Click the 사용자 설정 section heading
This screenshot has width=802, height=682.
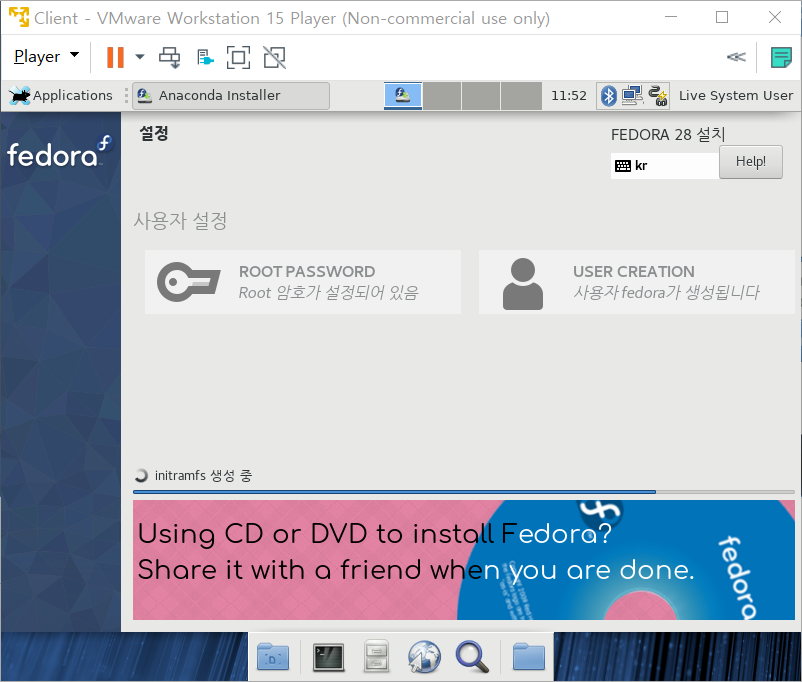tap(180, 221)
